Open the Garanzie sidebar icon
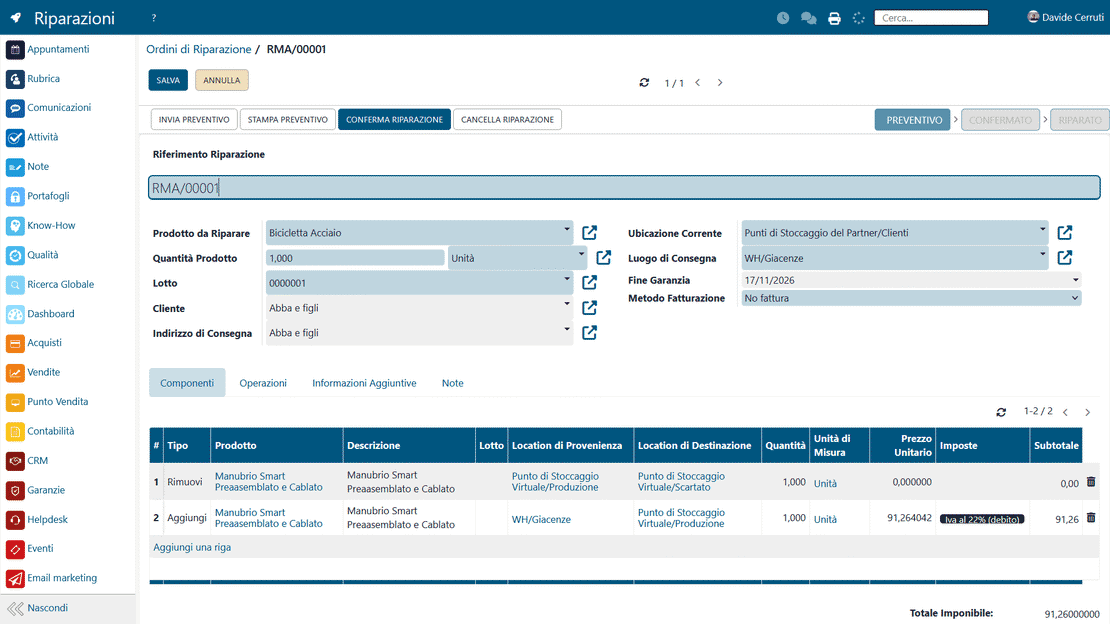 point(15,491)
